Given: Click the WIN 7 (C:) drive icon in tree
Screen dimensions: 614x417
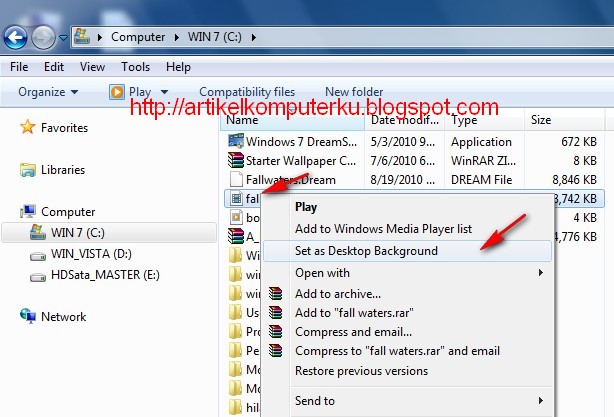Looking at the screenshot, I should 38,232.
